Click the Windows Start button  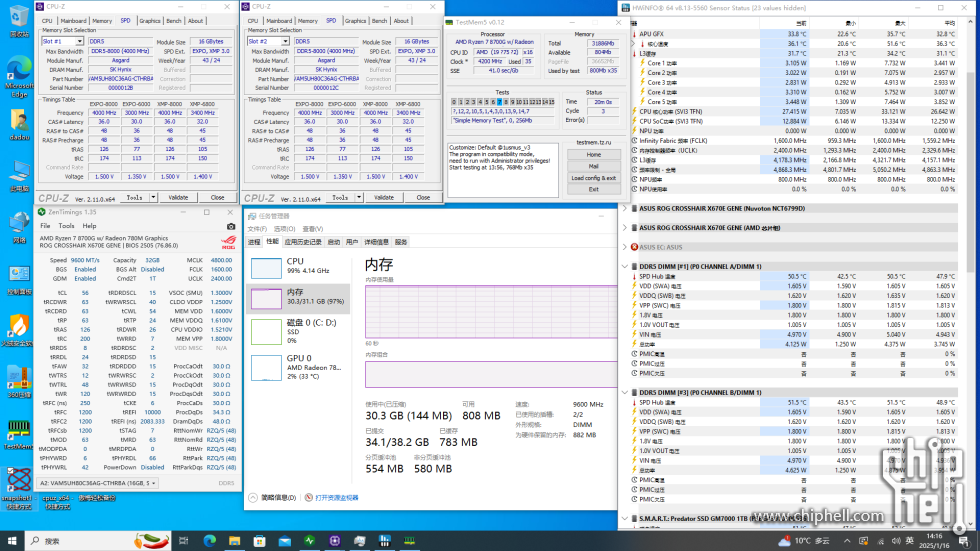click(12, 541)
